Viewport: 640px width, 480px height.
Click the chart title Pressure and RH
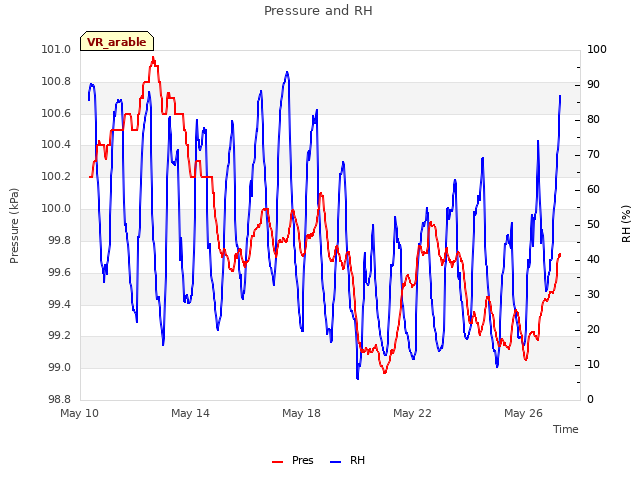pyautogui.click(x=318, y=11)
